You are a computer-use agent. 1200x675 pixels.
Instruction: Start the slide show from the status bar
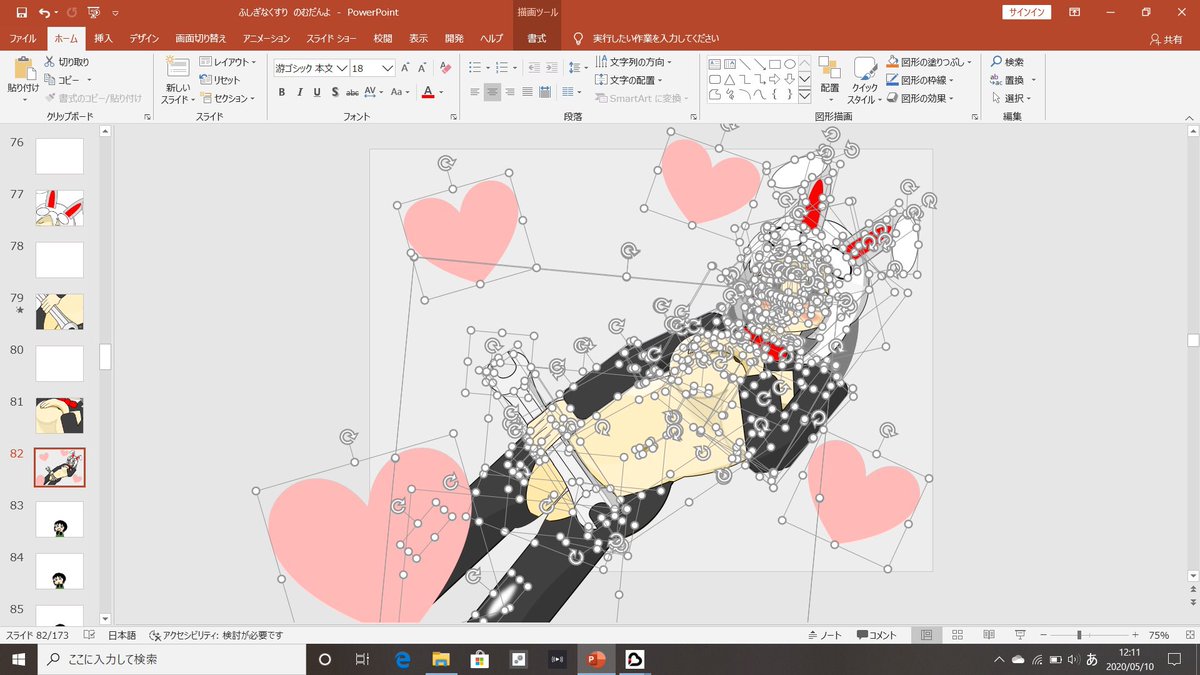(x=1019, y=635)
